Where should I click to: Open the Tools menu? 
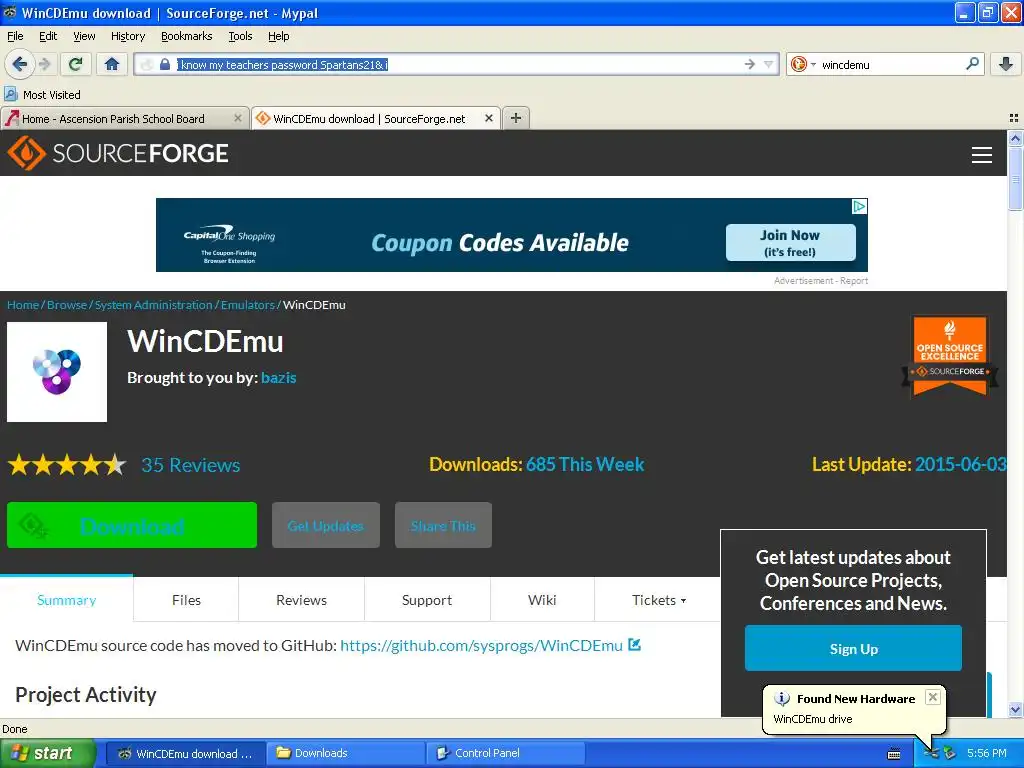[x=240, y=36]
